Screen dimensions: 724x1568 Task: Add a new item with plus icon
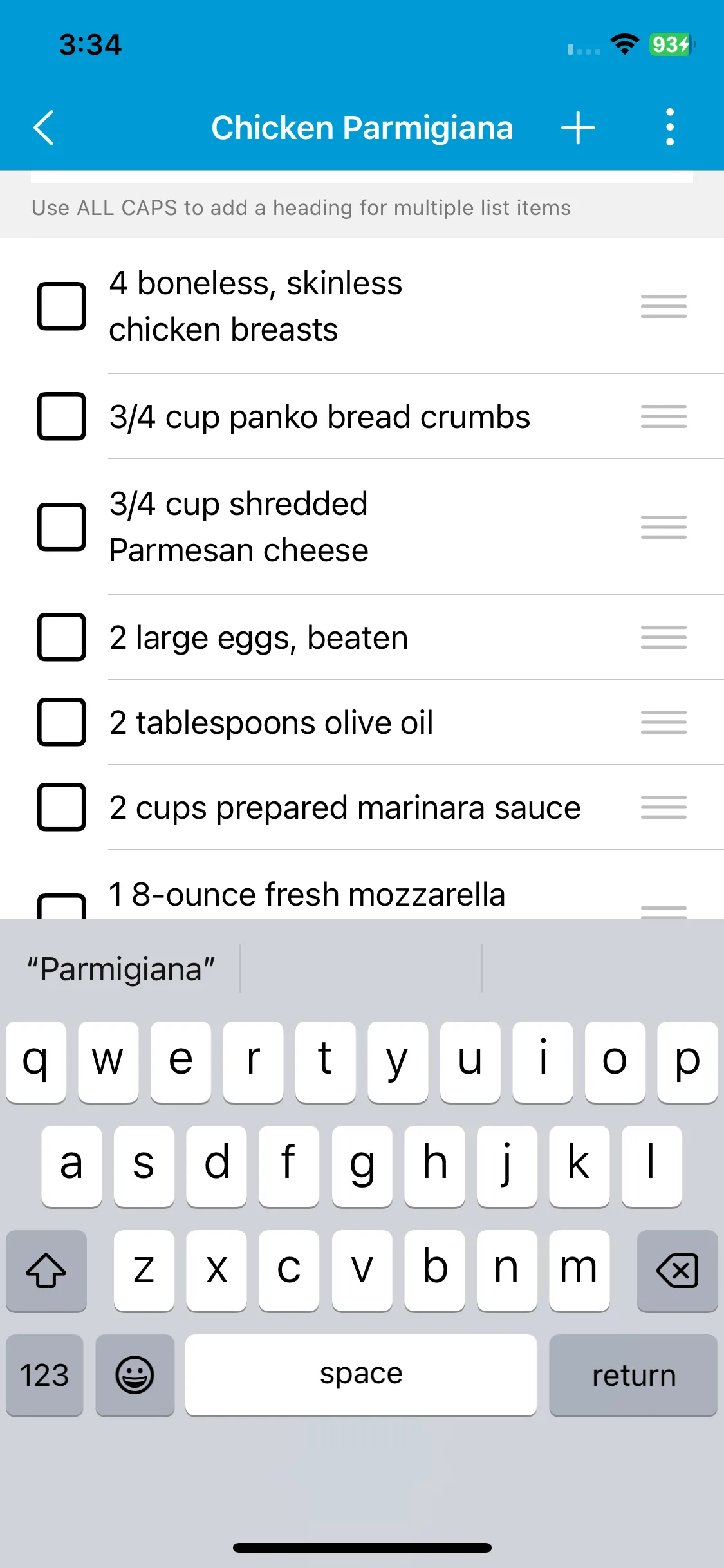(577, 127)
